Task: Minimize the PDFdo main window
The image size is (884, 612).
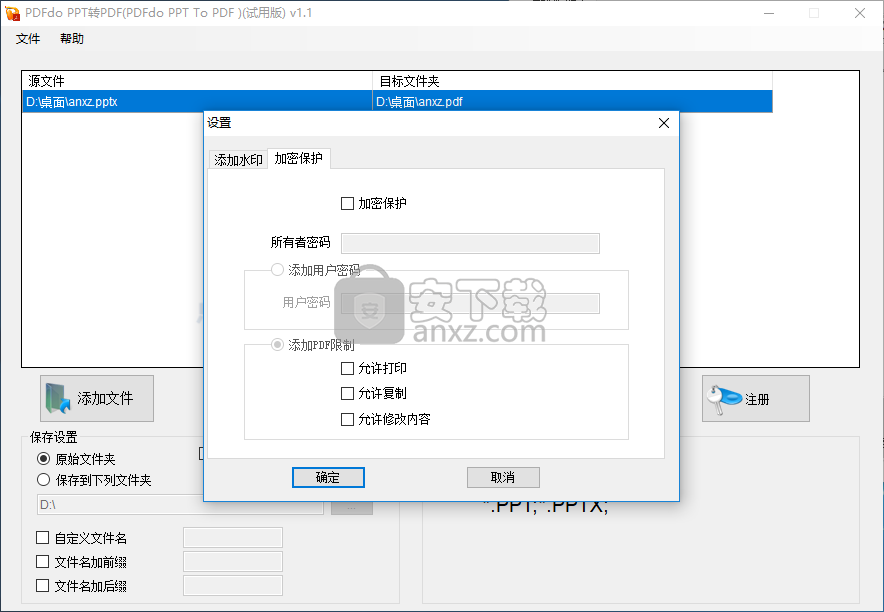Action: (769, 13)
